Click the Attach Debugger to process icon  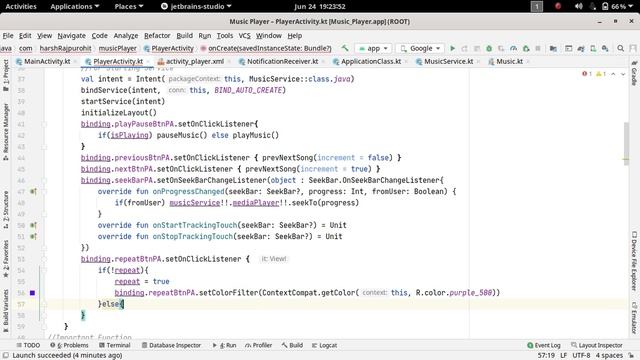[526, 48]
